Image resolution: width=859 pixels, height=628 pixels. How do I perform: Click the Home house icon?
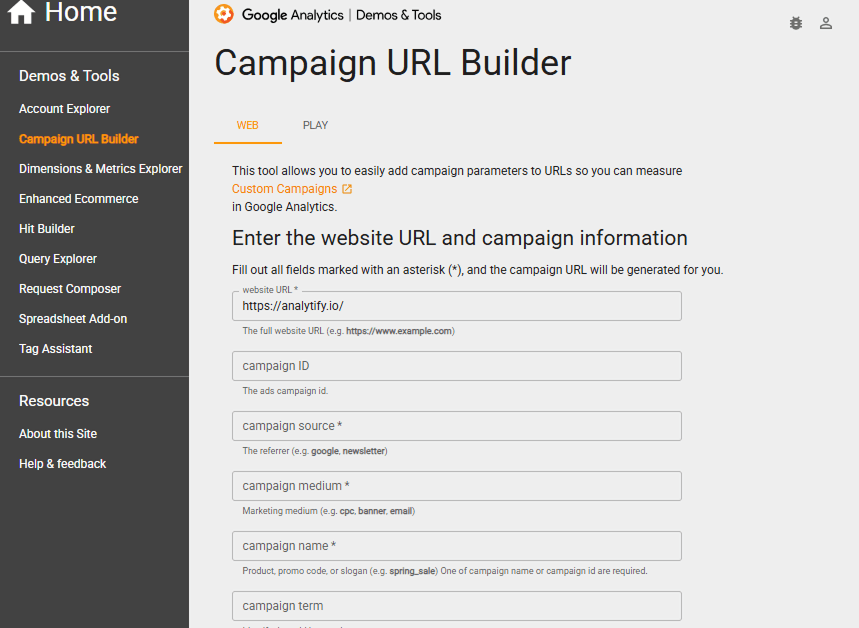tap(21, 12)
